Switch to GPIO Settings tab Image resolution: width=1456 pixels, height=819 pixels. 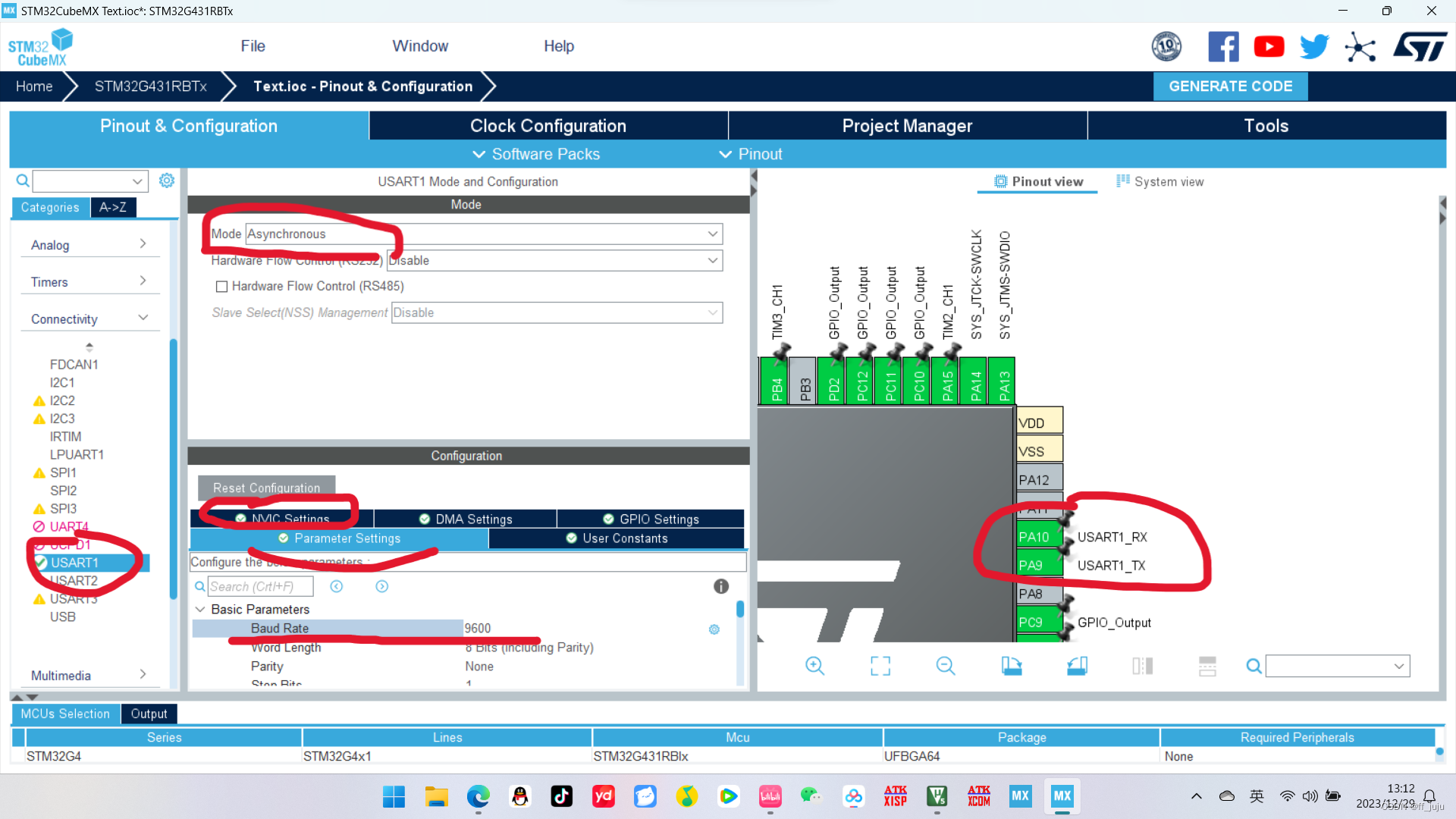click(651, 519)
